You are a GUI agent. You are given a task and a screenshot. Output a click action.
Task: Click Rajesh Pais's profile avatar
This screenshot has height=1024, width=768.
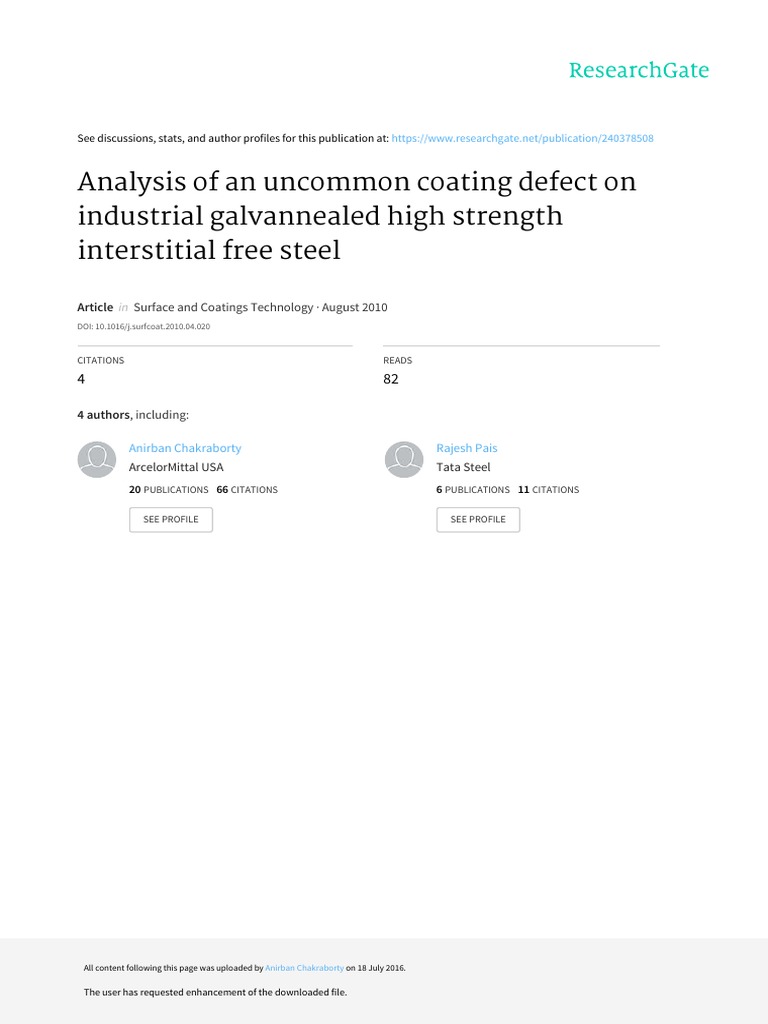[x=405, y=458]
